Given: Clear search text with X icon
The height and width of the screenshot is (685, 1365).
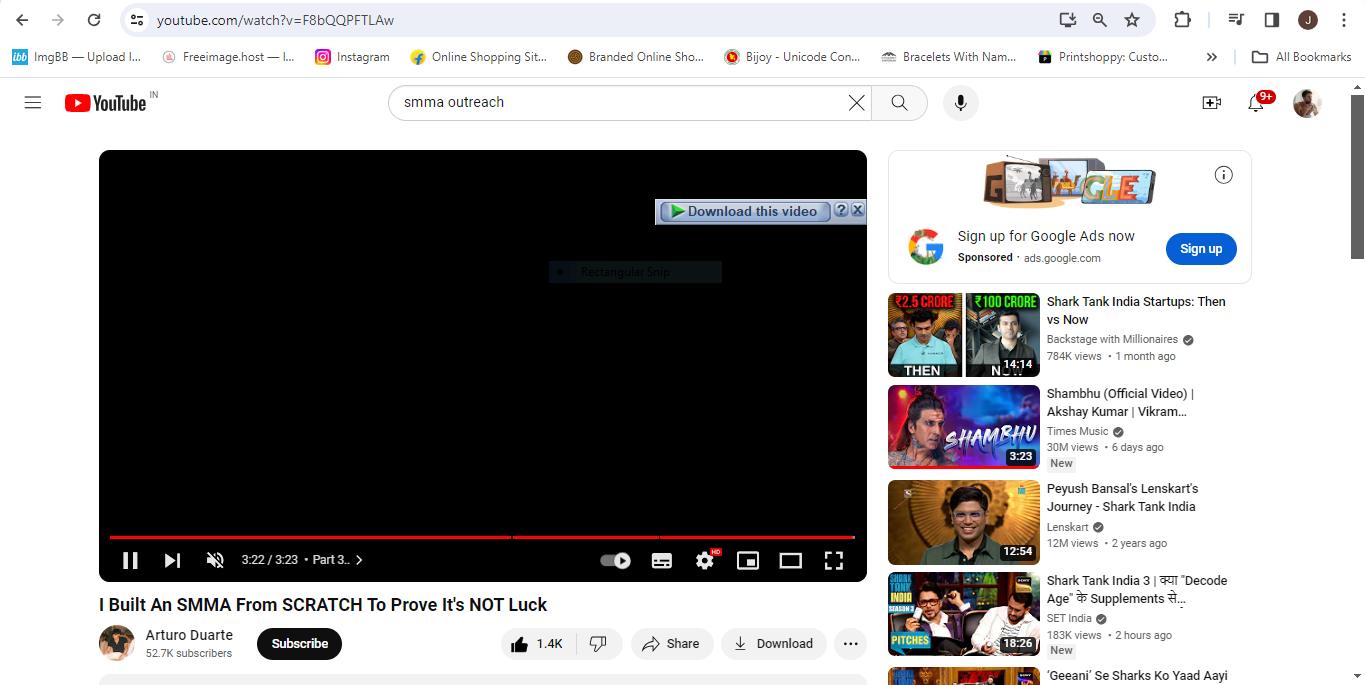Looking at the screenshot, I should (856, 102).
